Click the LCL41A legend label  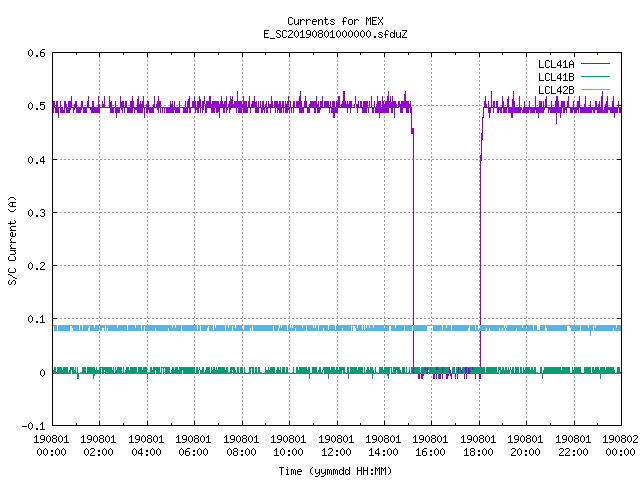[x=556, y=64]
